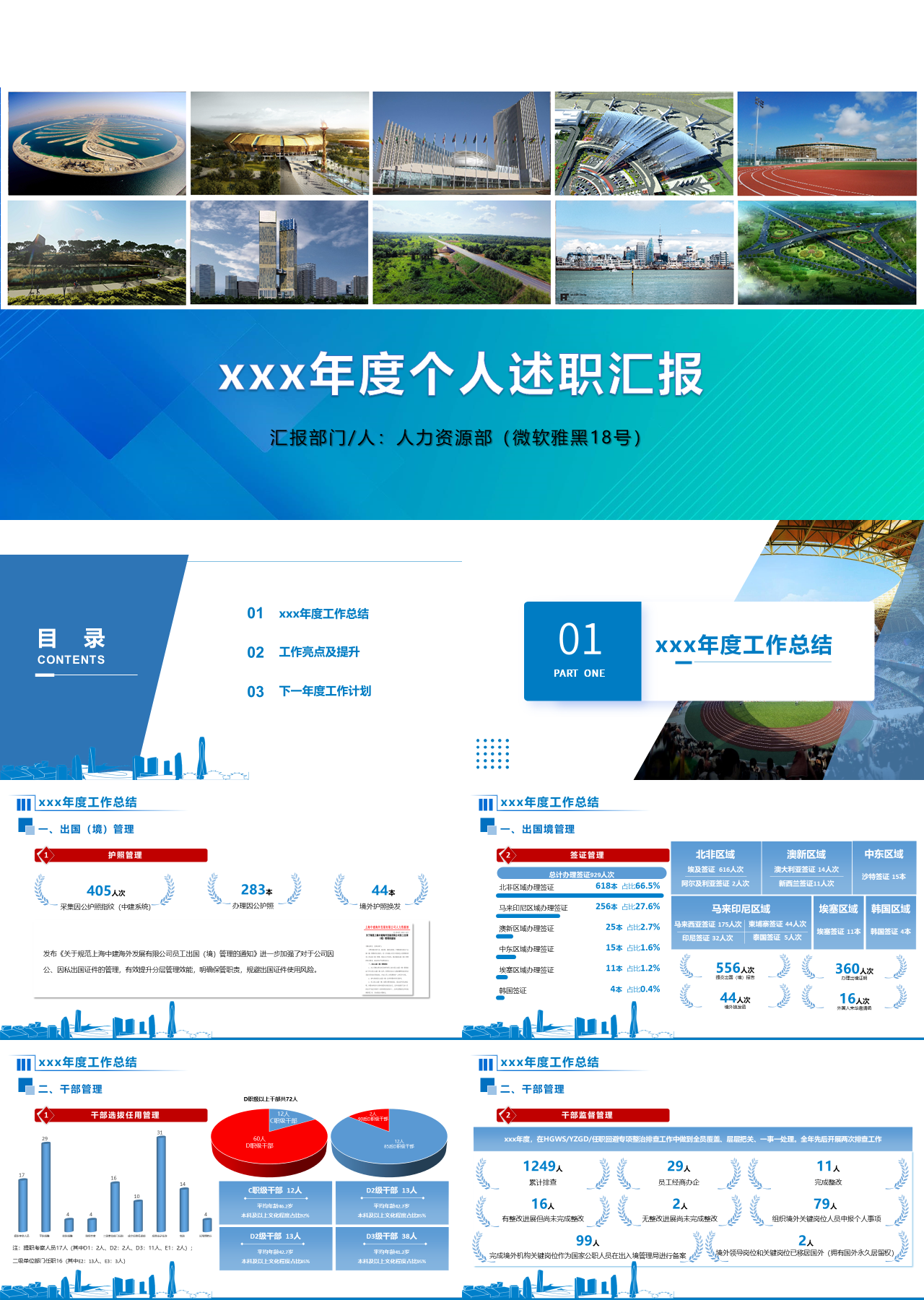
Task: Click the '北非区域' box heading
Action: click(715, 854)
